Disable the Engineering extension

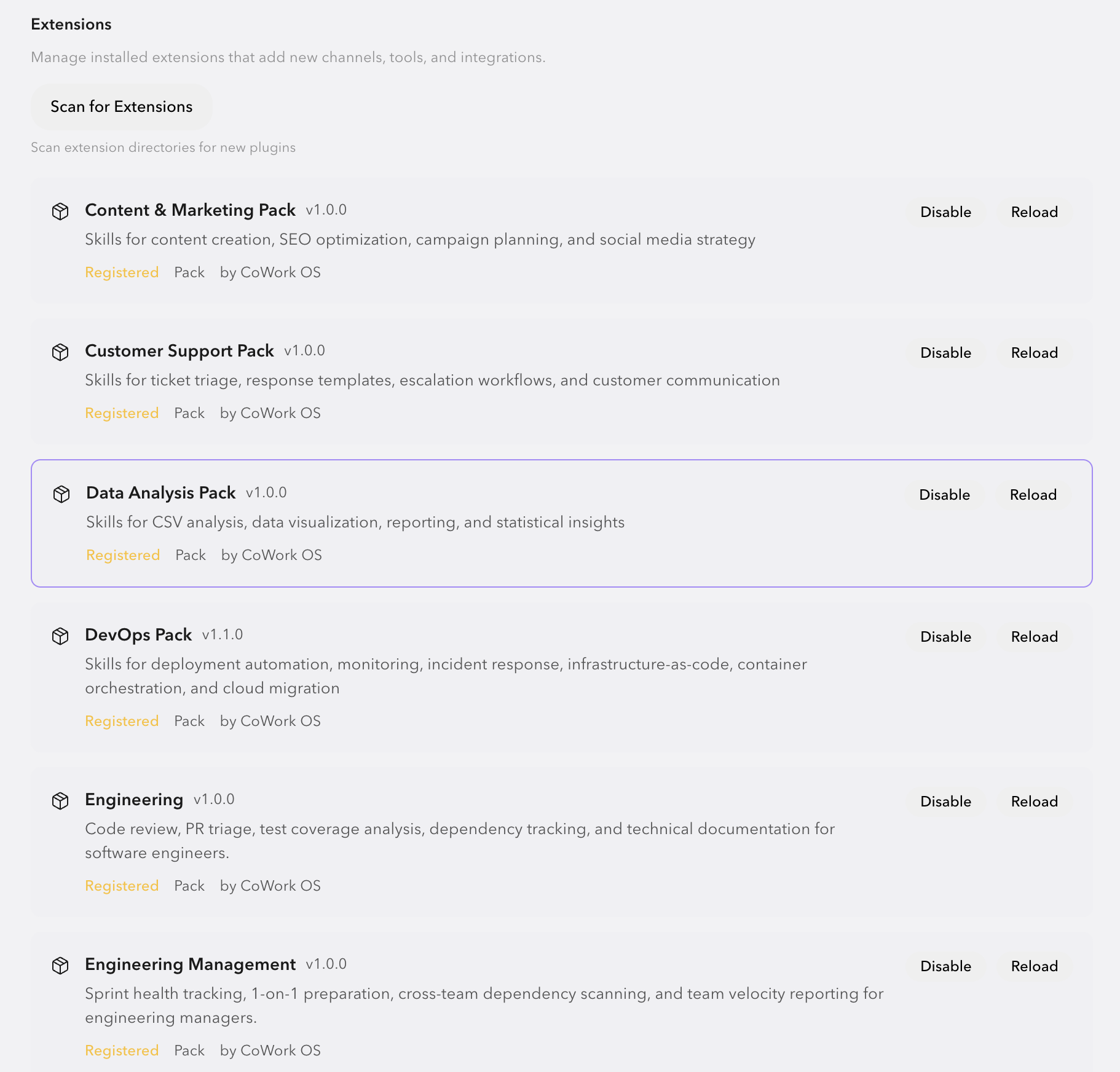pyautogui.click(x=945, y=801)
